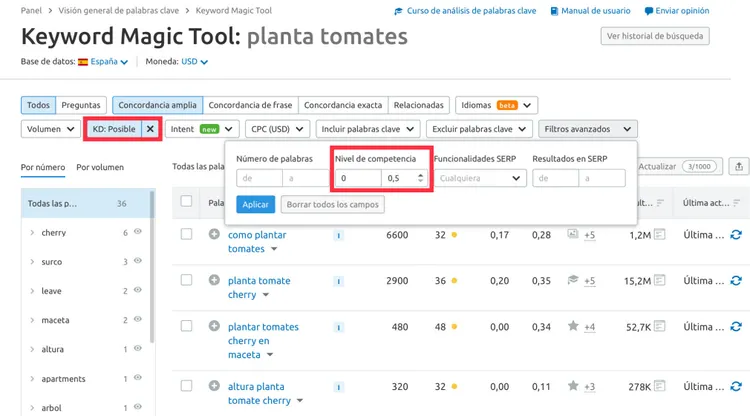This screenshot has width=750, height=416.
Task: Open the Excluir palabras clave dropdown
Action: click(x=479, y=129)
